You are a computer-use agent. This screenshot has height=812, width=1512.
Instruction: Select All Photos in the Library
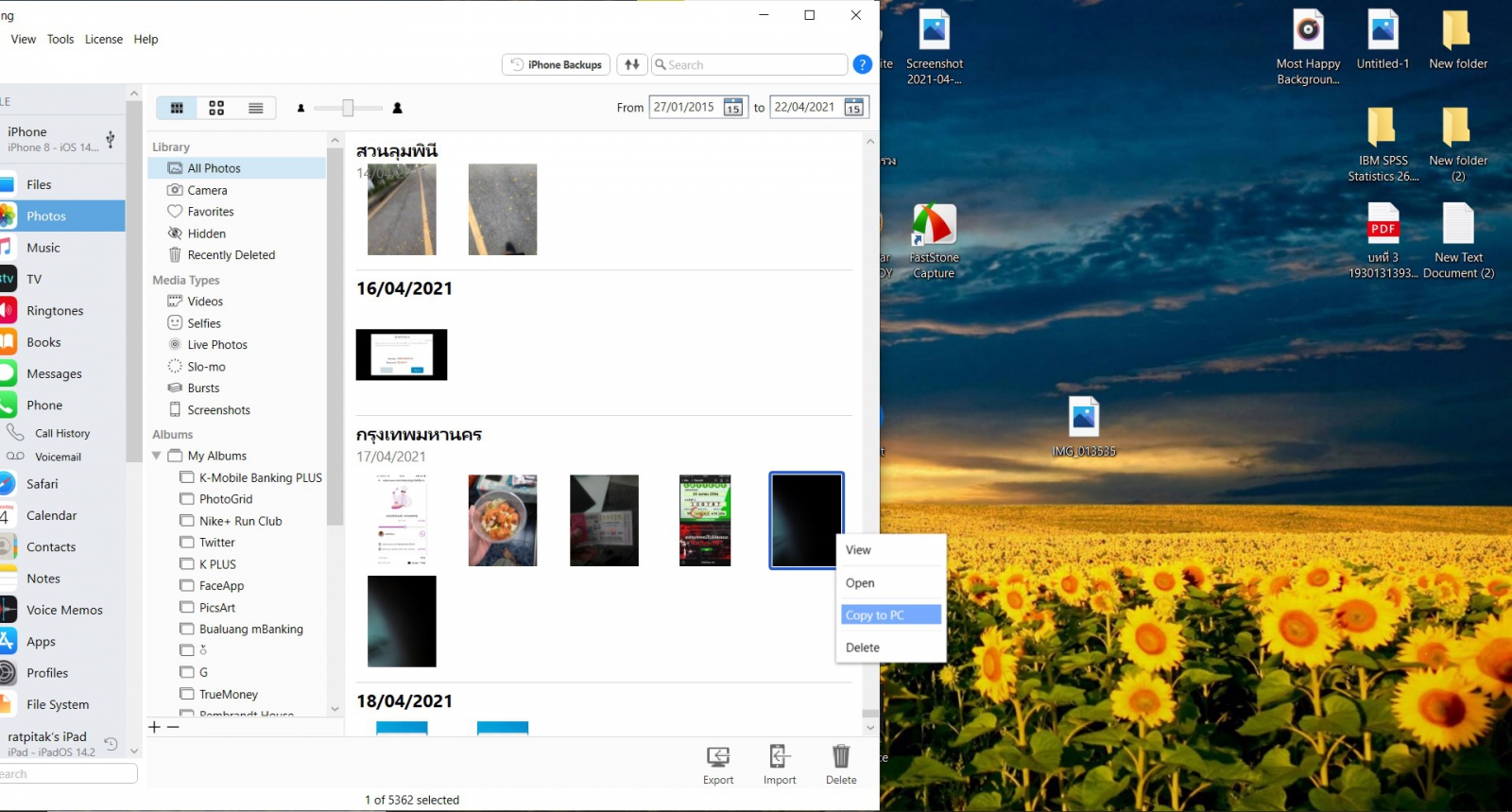pyautogui.click(x=236, y=168)
